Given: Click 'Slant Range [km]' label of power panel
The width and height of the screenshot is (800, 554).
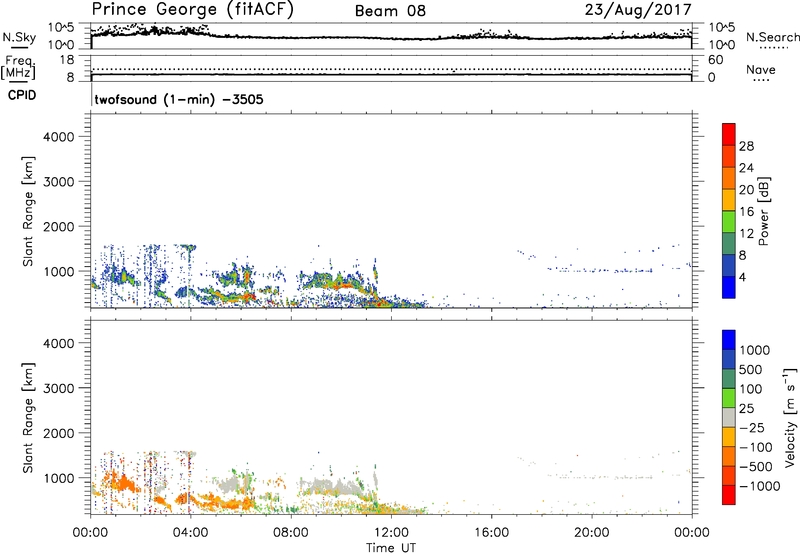Looking at the screenshot, I should pyautogui.click(x=28, y=211).
